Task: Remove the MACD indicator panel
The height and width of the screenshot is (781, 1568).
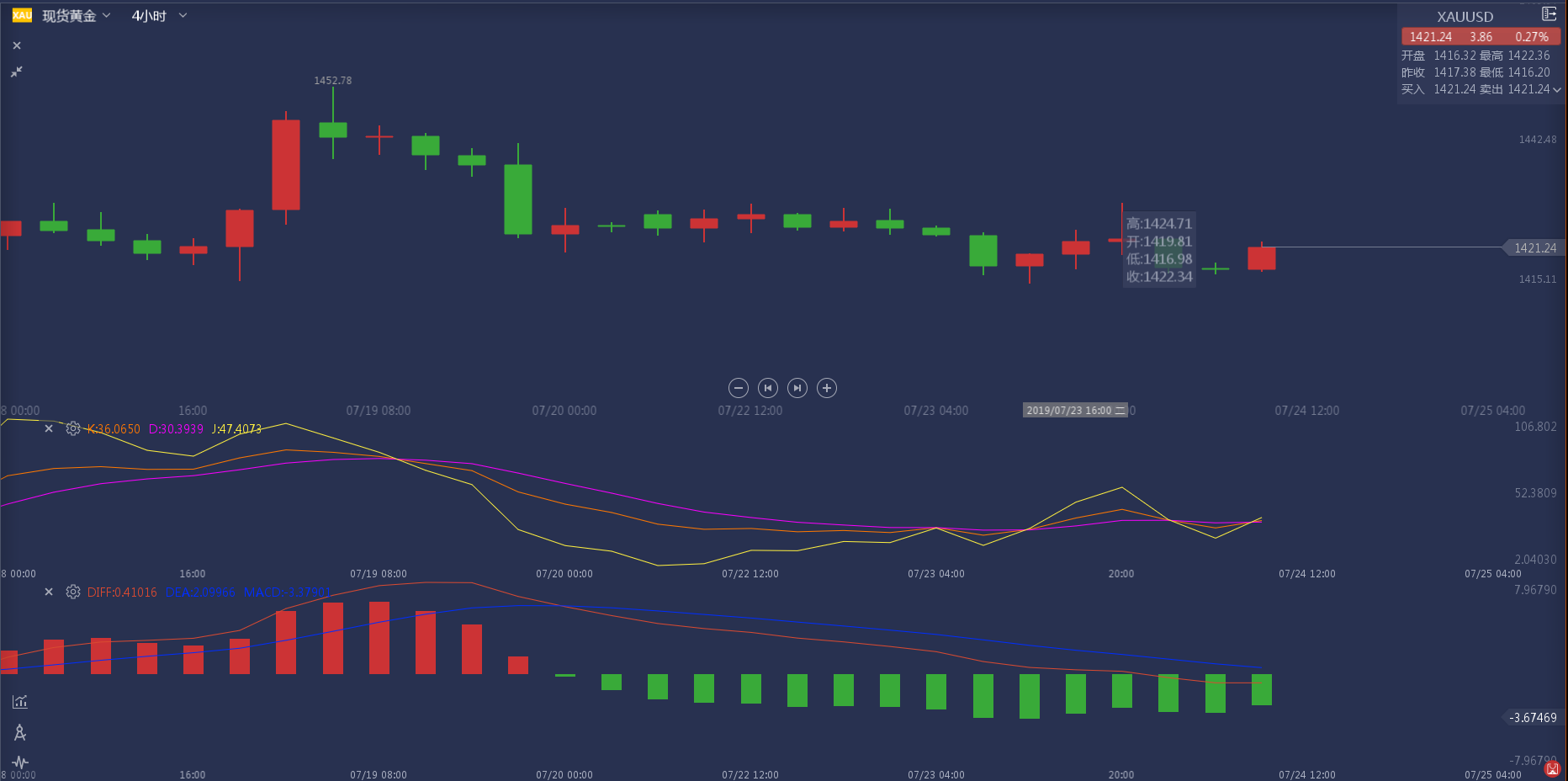Action: tap(49, 592)
